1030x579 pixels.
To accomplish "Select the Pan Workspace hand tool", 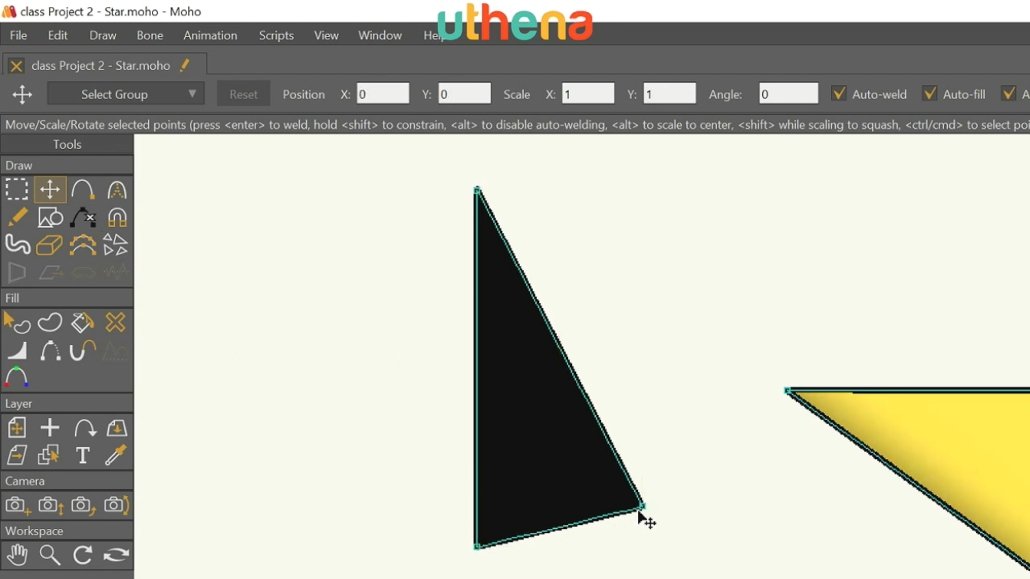I will (x=17, y=555).
